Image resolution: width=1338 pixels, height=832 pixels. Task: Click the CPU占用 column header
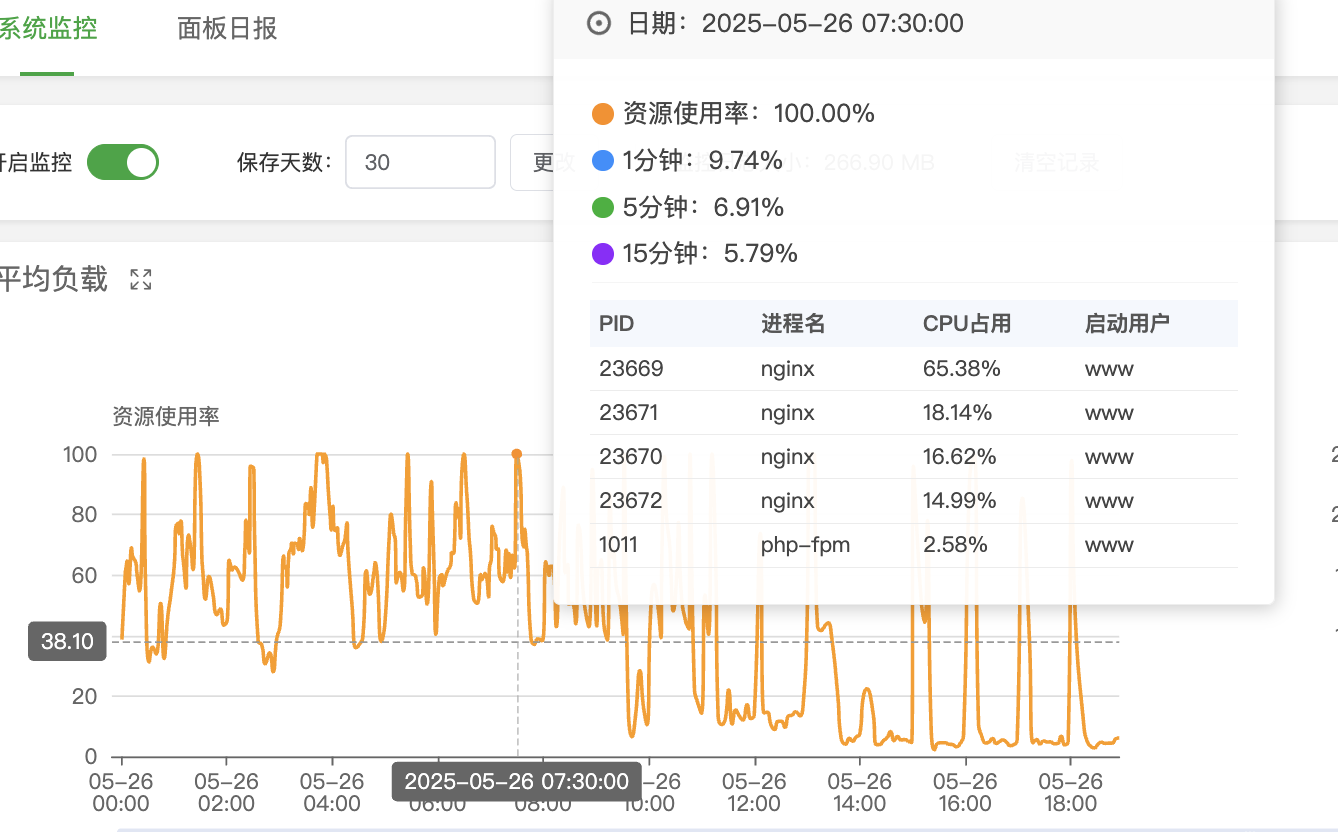[967, 323]
